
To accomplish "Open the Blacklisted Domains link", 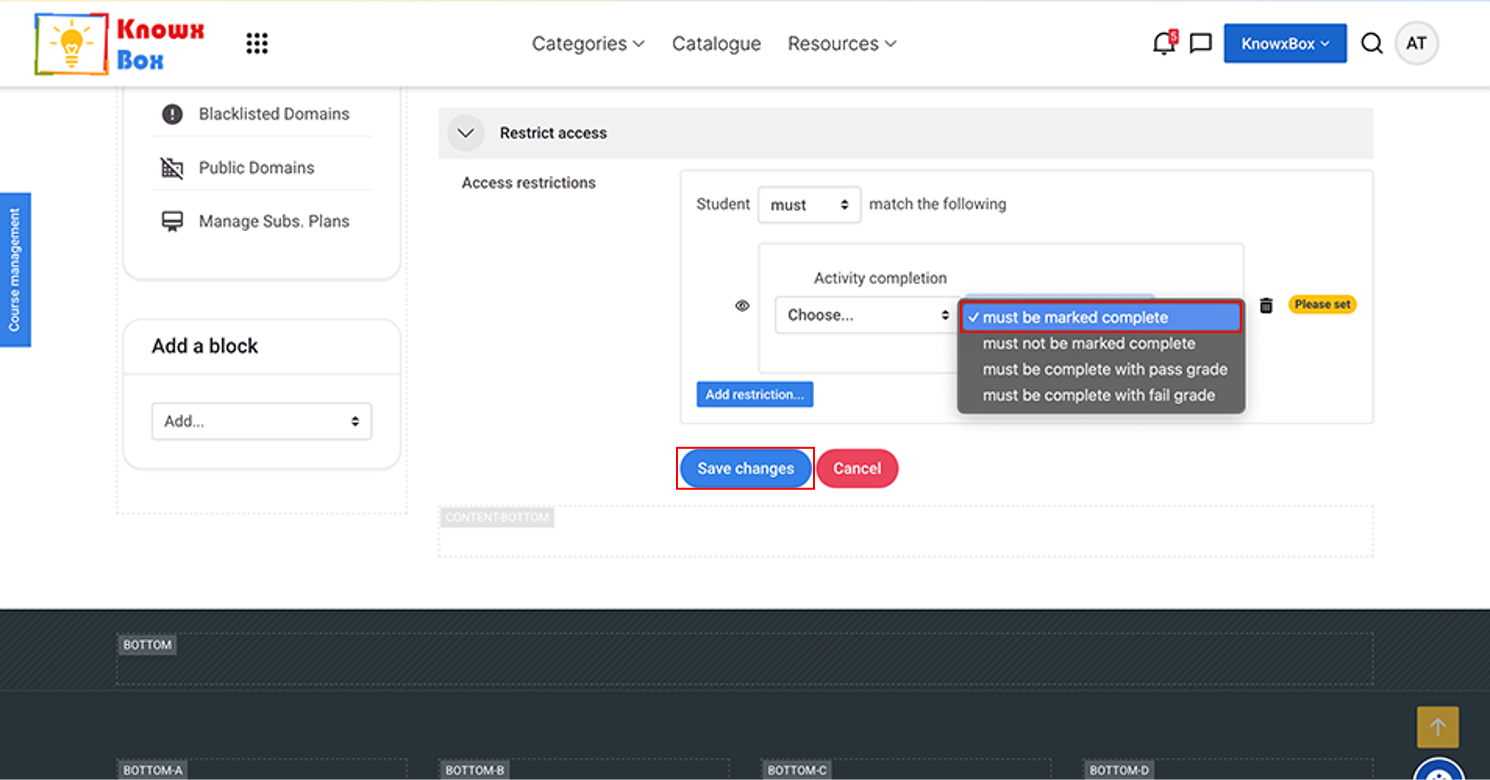I will point(274,114).
